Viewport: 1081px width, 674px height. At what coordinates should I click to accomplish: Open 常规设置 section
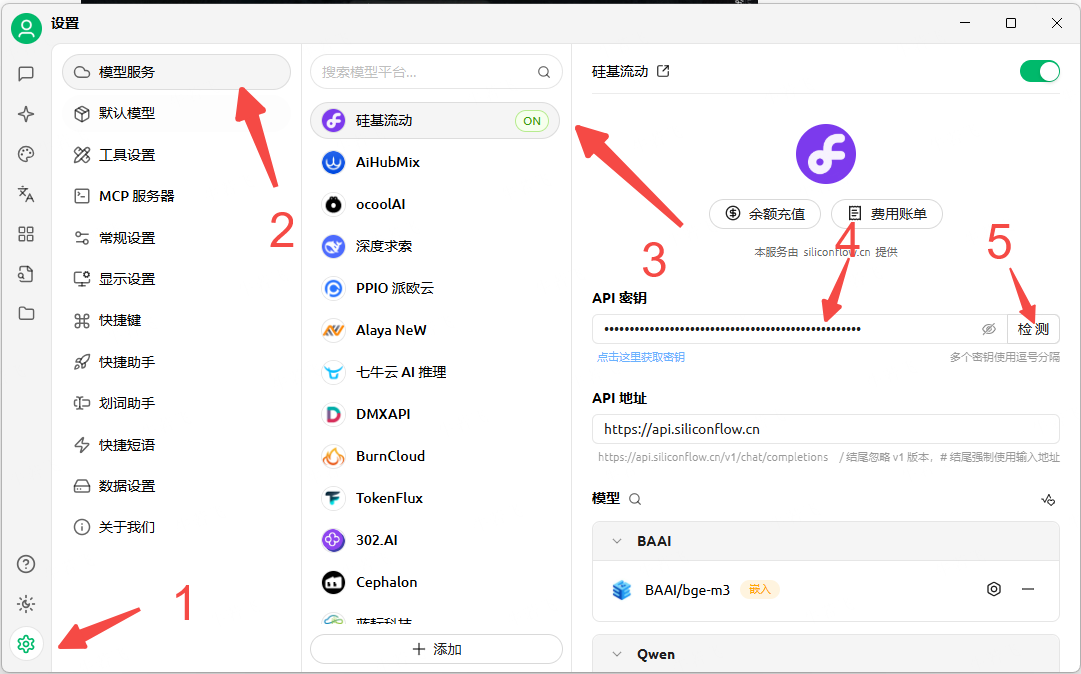pos(176,238)
